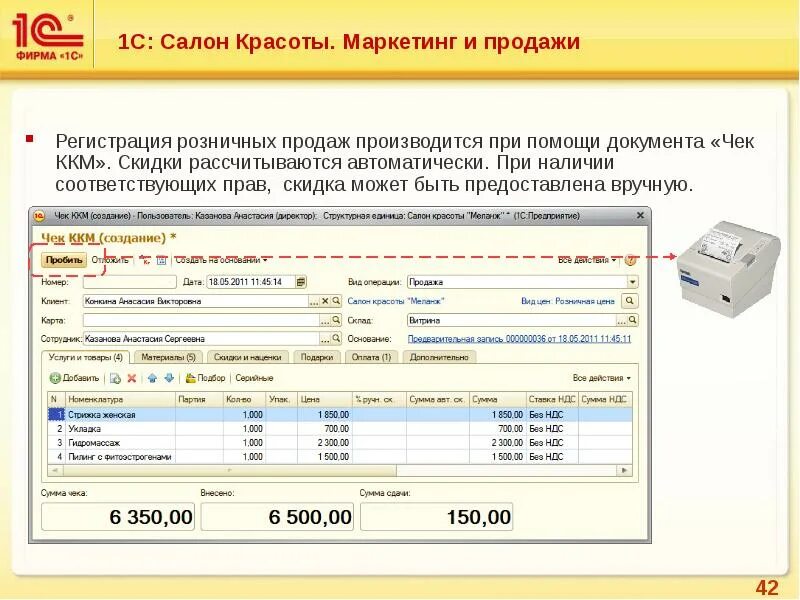Click table horizontal scrollbar right arrow
This screenshot has width=800, height=600.
[x=625, y=470]
